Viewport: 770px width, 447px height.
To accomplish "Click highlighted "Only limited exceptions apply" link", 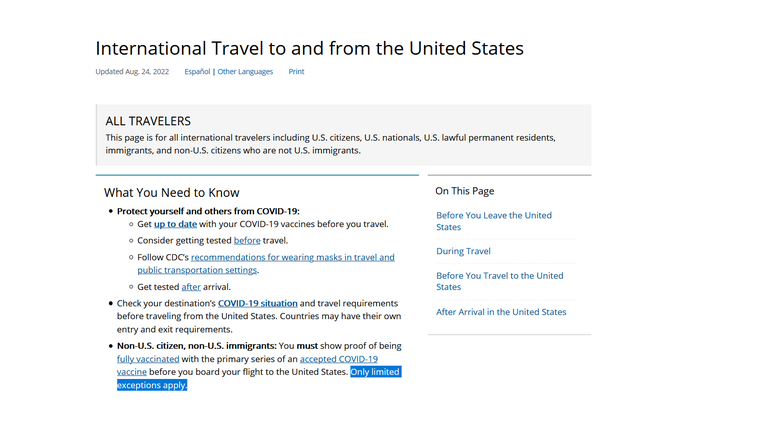I will (375, 372).
